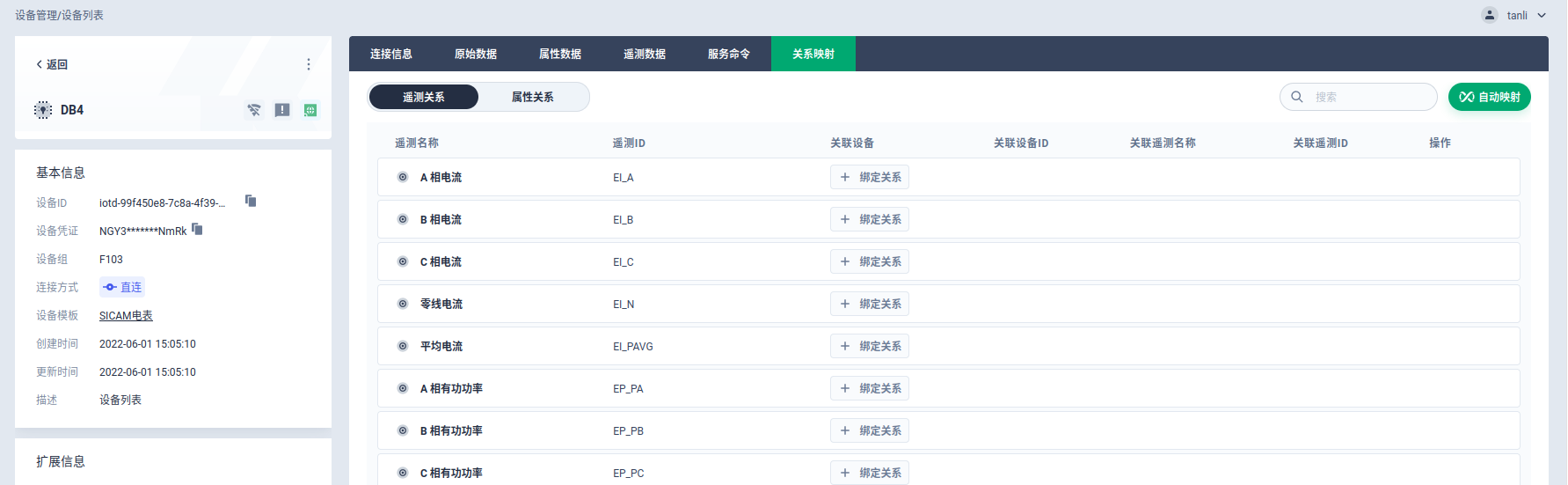Open the SICAM电表 template link
Image resolution: width=1568 pixels, height=485 pixels.
click(x=126, y=315)
